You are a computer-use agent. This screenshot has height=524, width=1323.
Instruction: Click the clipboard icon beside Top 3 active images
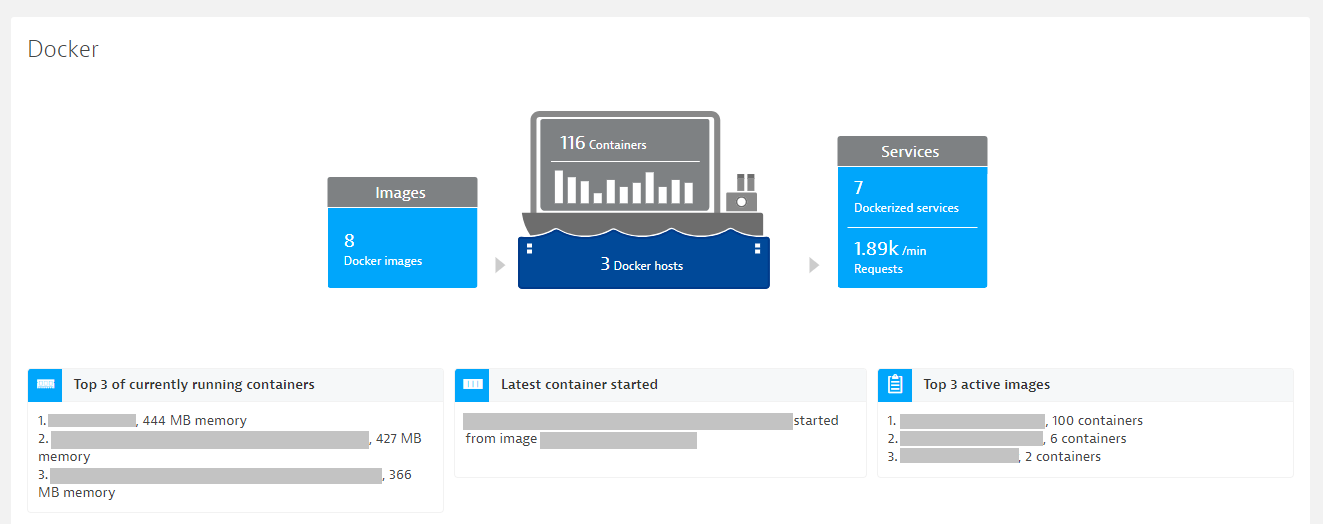click(x=895, y=384)
